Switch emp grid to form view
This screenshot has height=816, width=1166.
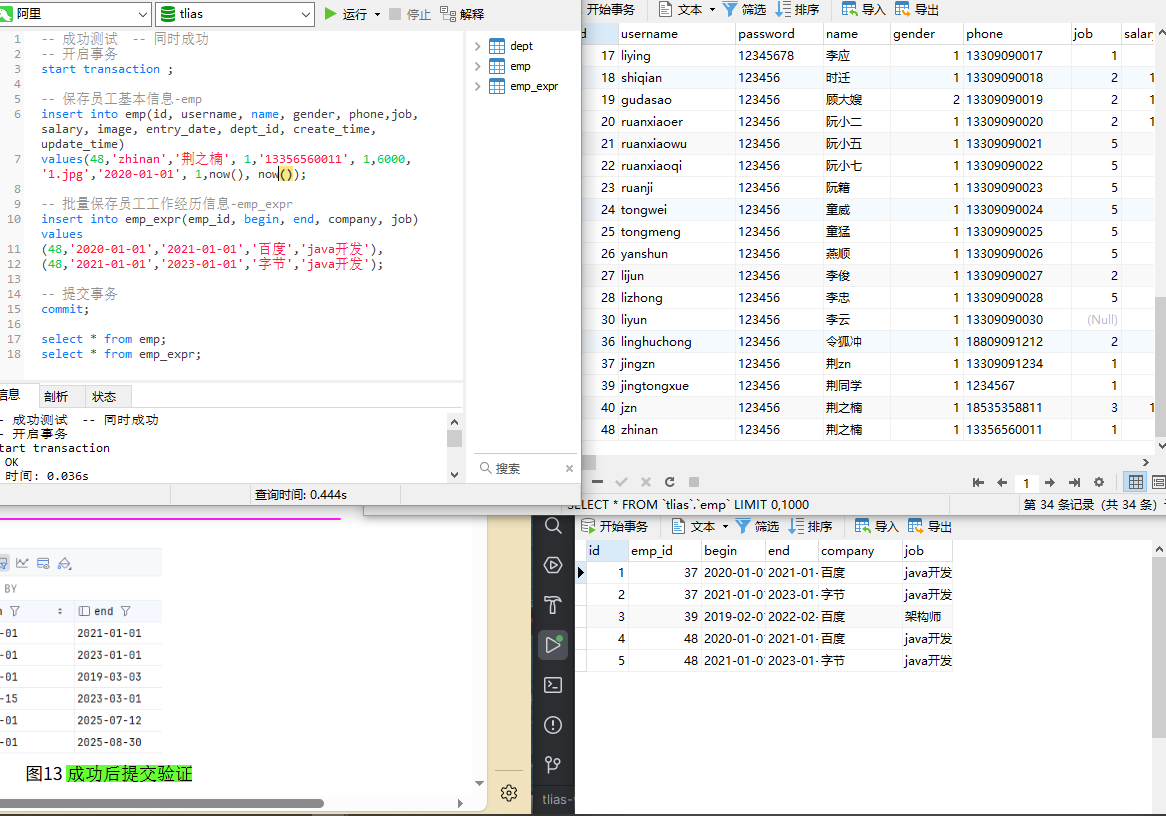pos(1158,482)
